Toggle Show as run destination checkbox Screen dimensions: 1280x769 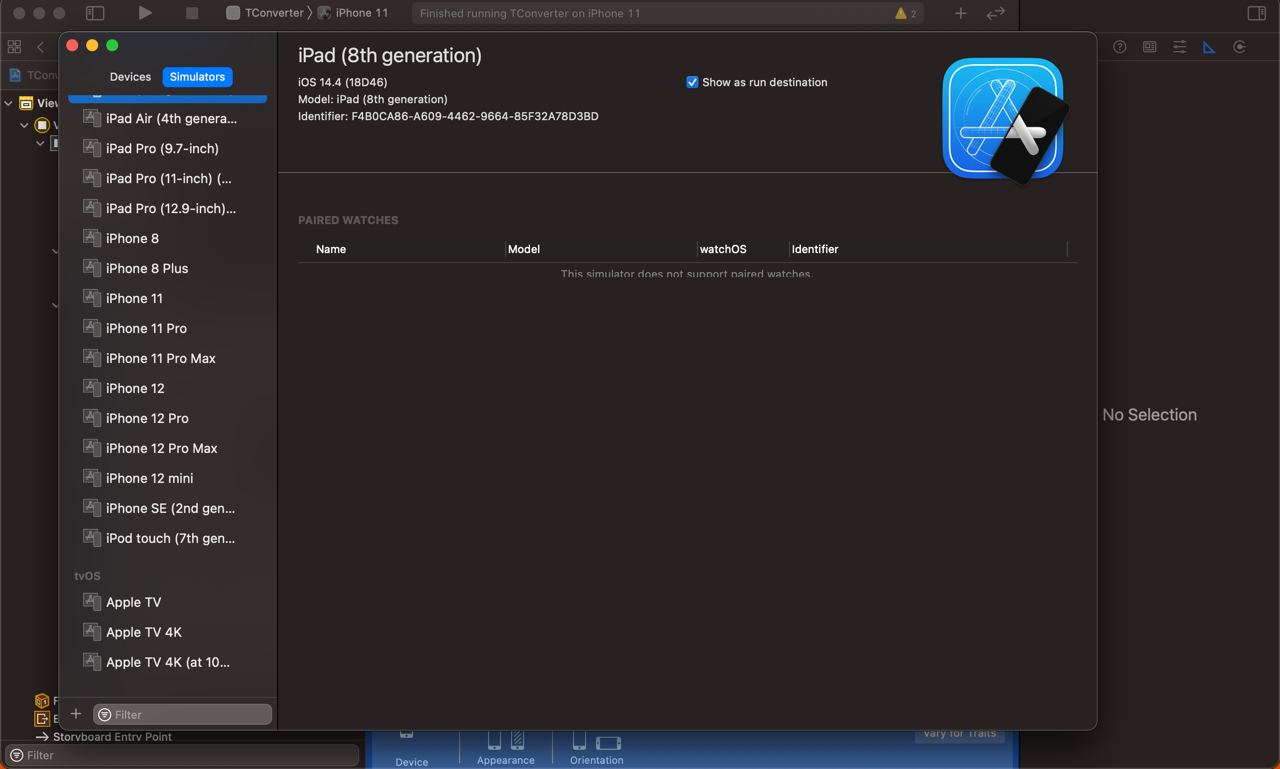pos(692,82)
